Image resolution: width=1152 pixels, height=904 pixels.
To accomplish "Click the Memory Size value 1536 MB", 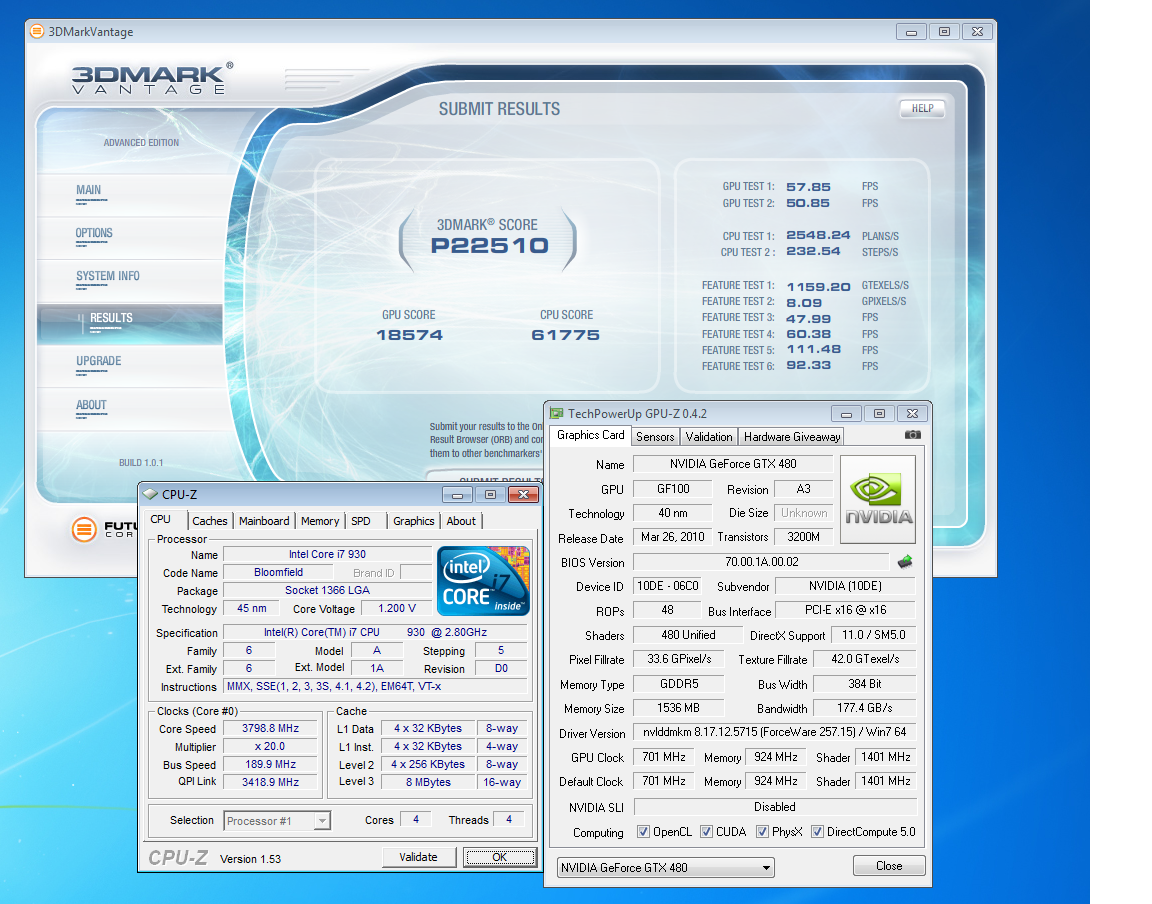I will 678,708.
